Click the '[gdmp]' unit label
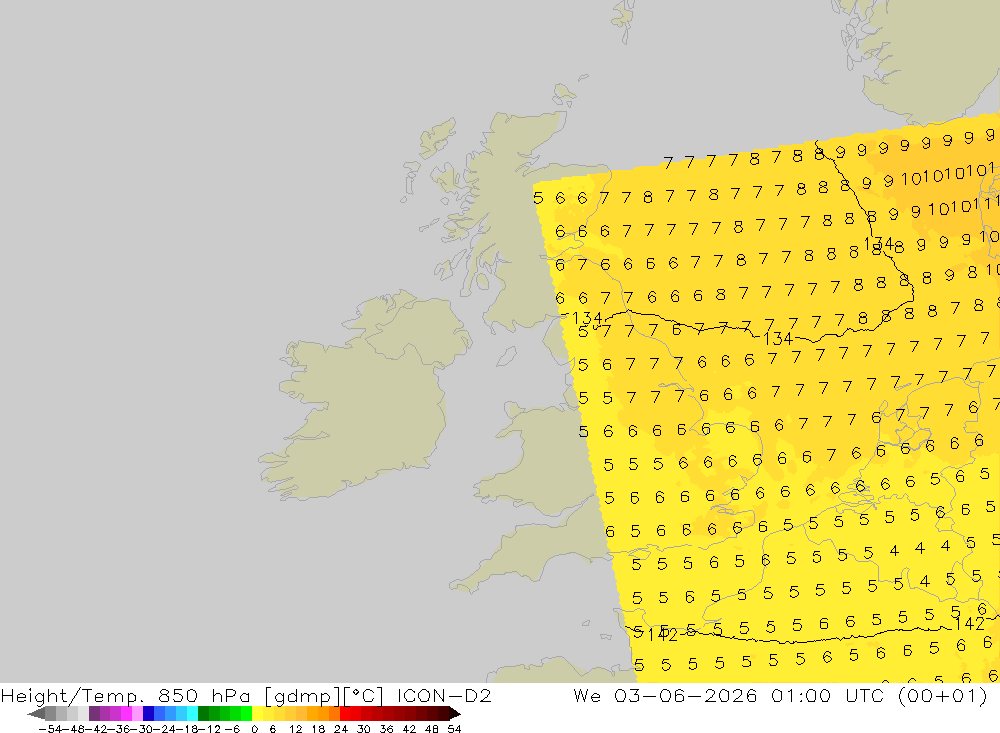1000x733 pixels. pos(303,695)
